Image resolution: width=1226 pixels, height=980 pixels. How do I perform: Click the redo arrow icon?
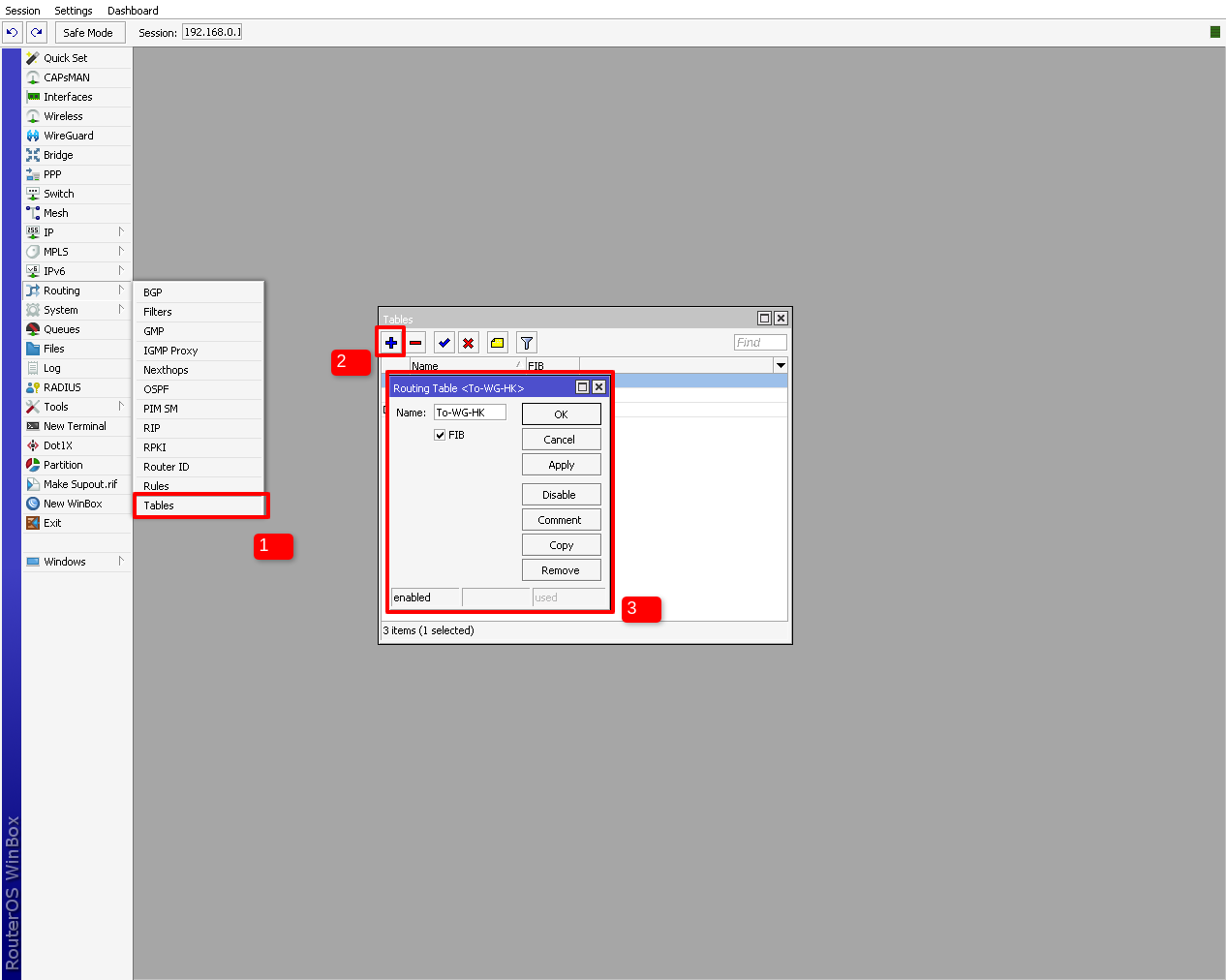click(x=37, y=32)
